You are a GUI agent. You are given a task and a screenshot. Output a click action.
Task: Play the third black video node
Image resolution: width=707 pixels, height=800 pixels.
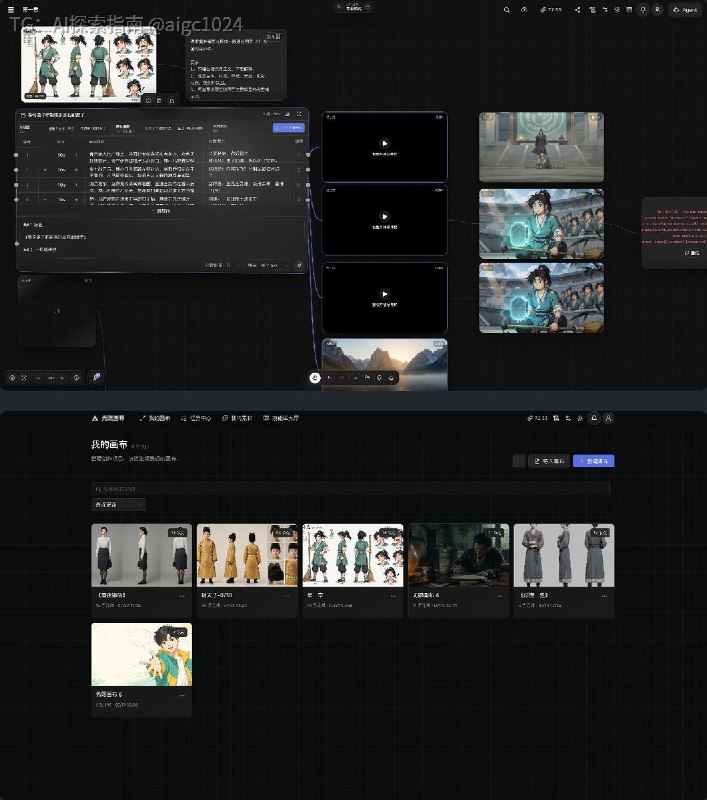[x=385, y=294]
